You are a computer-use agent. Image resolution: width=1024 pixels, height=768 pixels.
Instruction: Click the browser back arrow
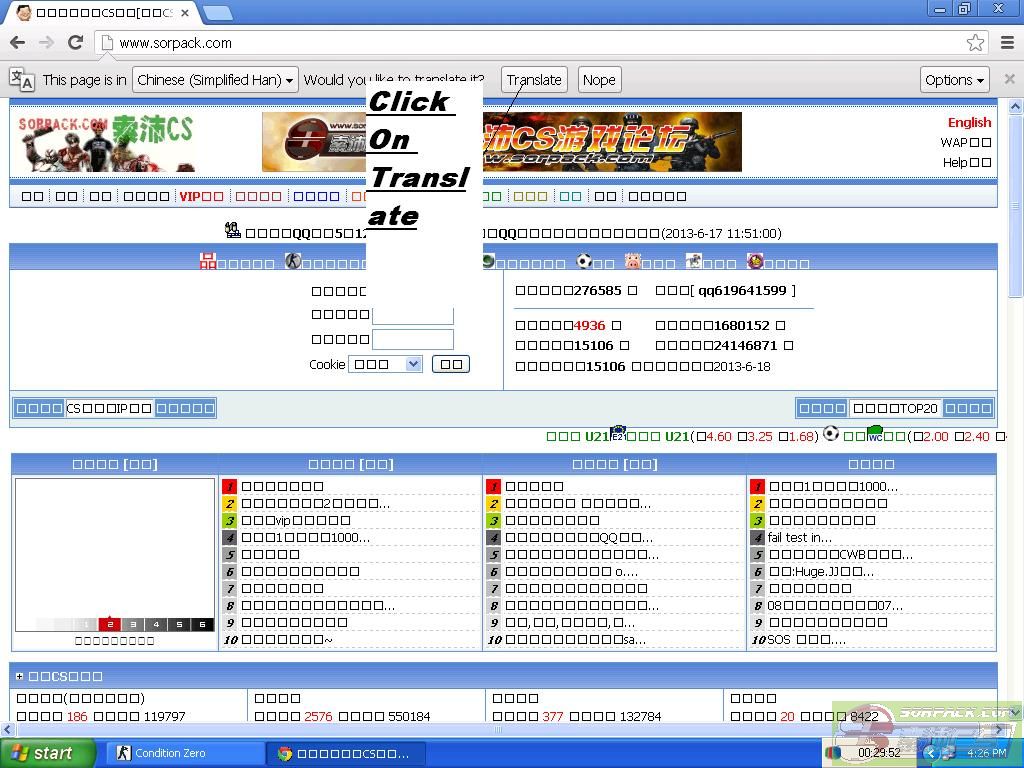(x=17, y=42)
